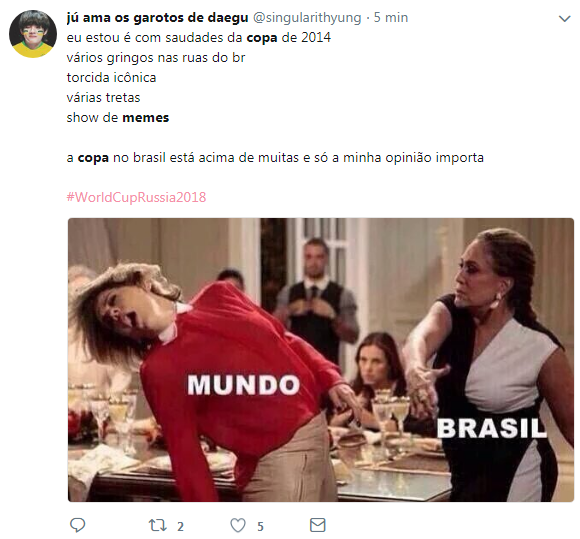The height and width of the screenshot is (539, 580).
Task: Open the #WorldCupRussia2018 hashtag link
Action: click(136, 197)
